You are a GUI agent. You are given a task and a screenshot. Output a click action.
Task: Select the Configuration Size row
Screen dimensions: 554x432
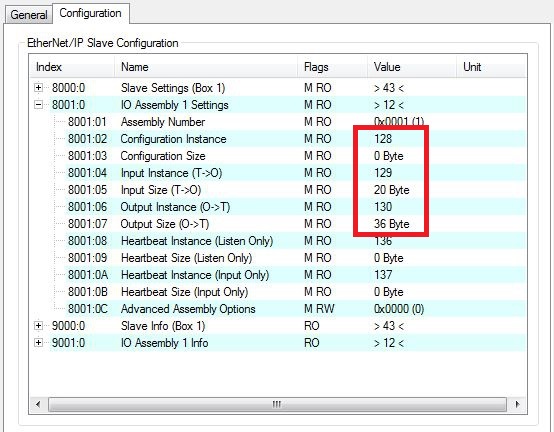tap(278, 156)
